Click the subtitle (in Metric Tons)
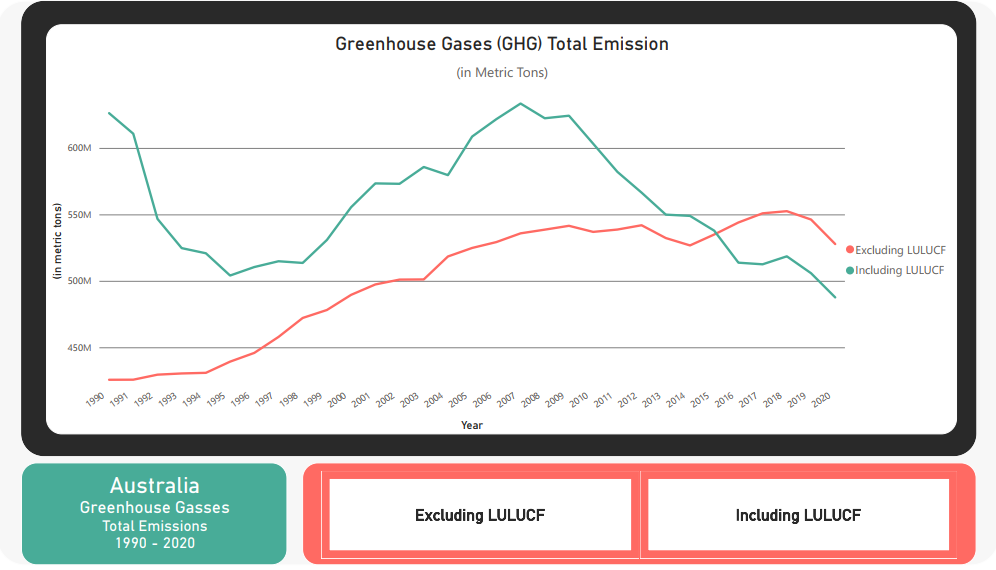The image size is (996, 570). [502, 72]
